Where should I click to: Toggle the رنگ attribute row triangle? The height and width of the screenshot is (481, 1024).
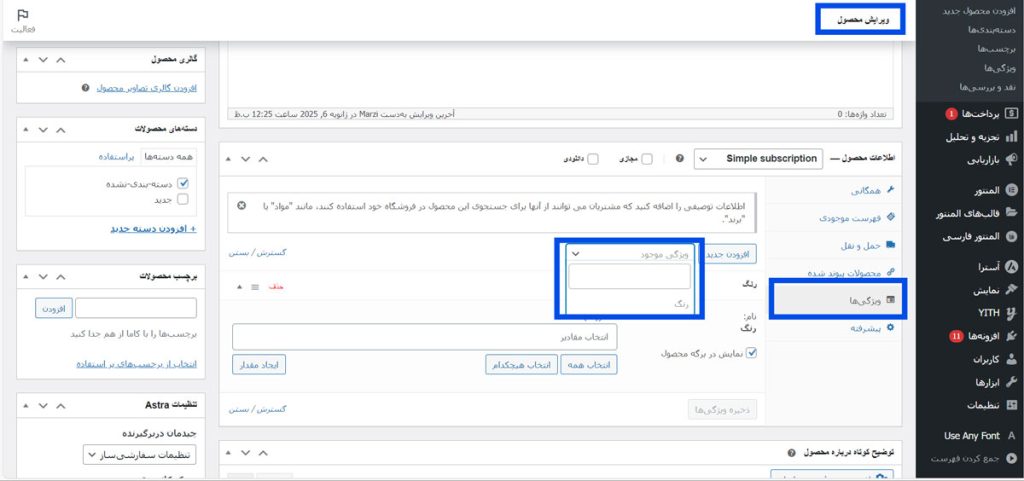coord(239,287)
